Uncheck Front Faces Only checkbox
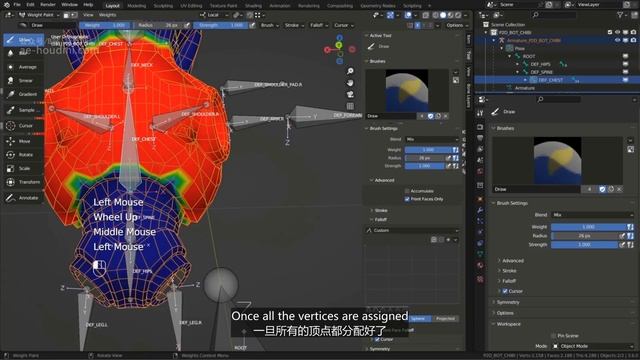640x360 pixels. tap(407, 199)
